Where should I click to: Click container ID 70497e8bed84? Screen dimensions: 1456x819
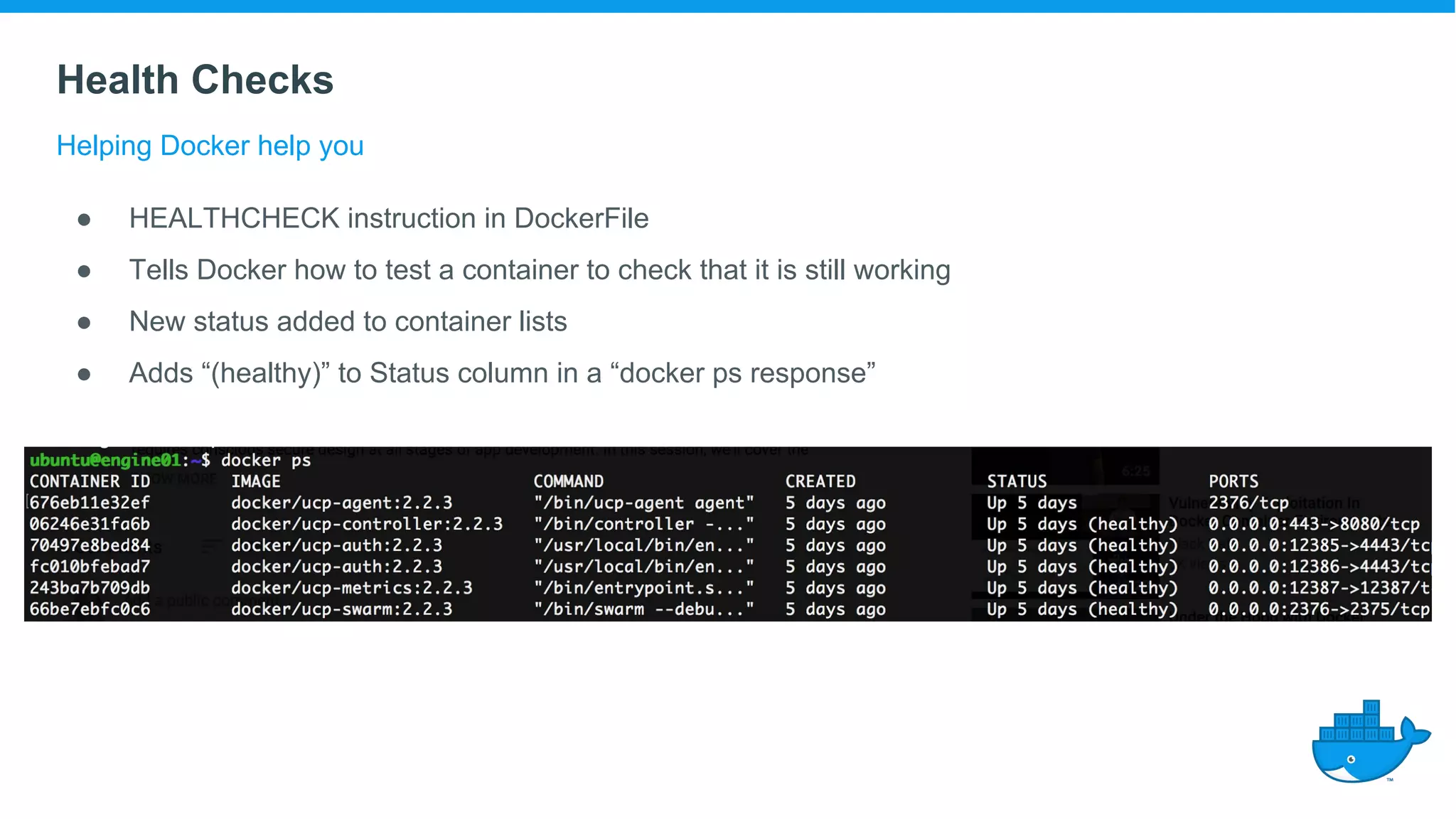coord(90,545)
